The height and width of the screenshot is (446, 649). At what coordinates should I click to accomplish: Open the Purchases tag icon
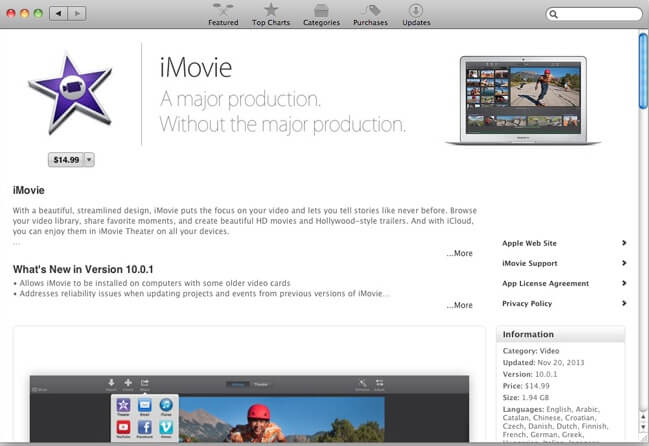[371, 10]
